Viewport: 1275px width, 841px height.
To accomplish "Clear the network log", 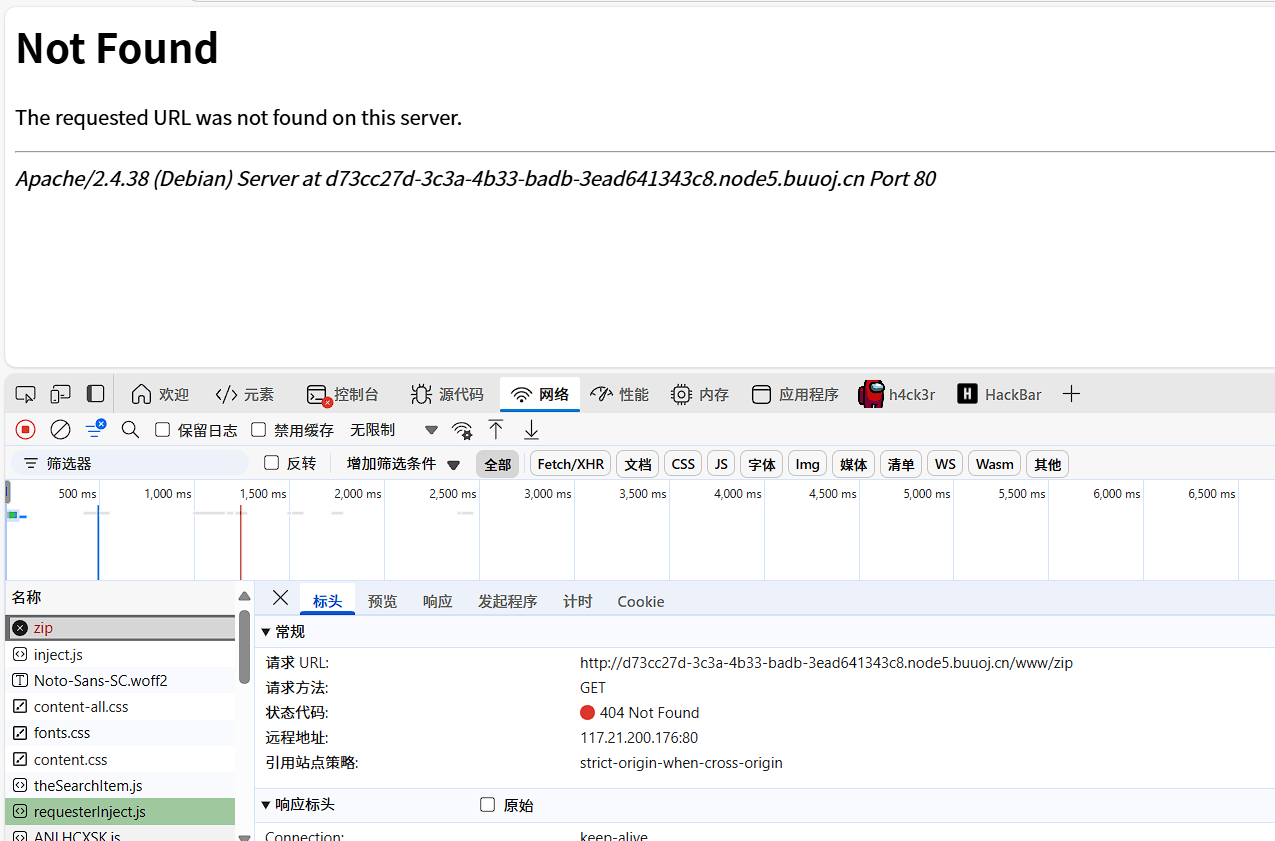I will [61, 430].
